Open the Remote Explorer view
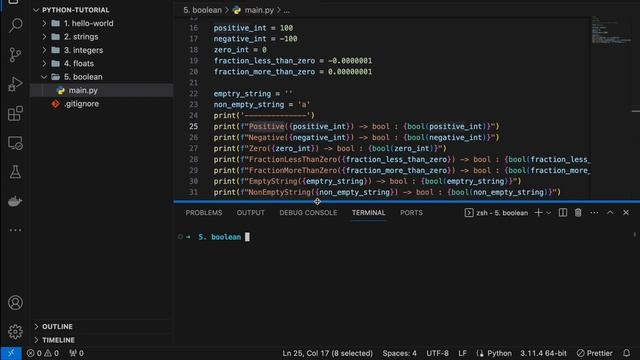 (x=15, y=143)
